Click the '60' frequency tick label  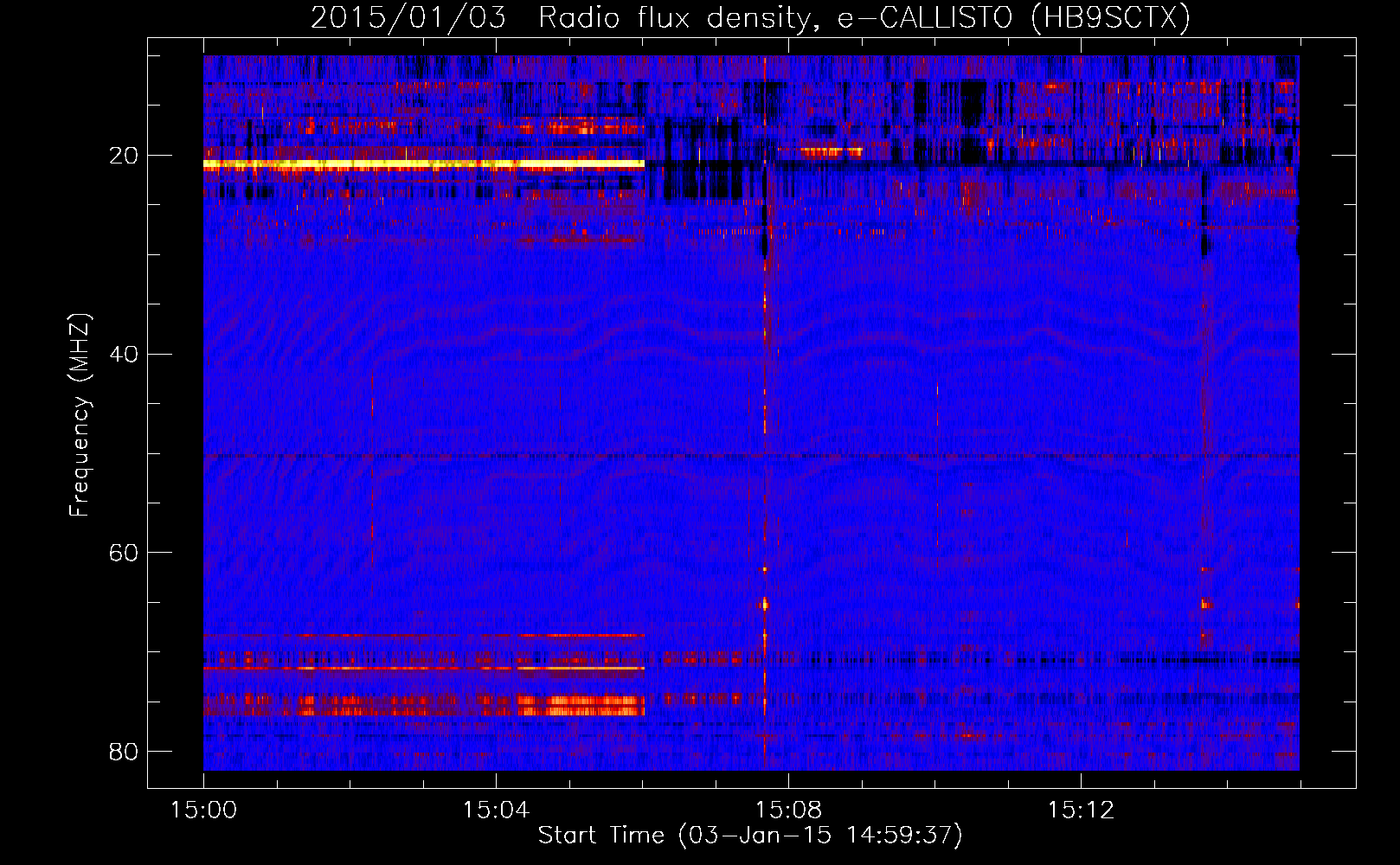124,552
